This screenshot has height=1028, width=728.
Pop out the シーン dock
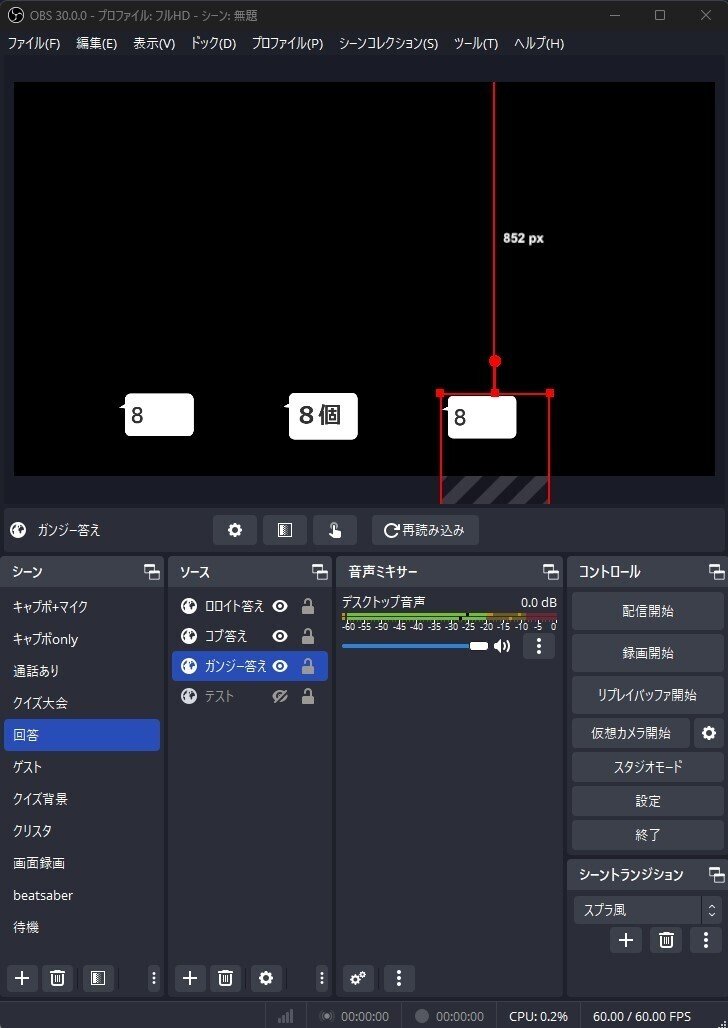click(x=152, y=572)
